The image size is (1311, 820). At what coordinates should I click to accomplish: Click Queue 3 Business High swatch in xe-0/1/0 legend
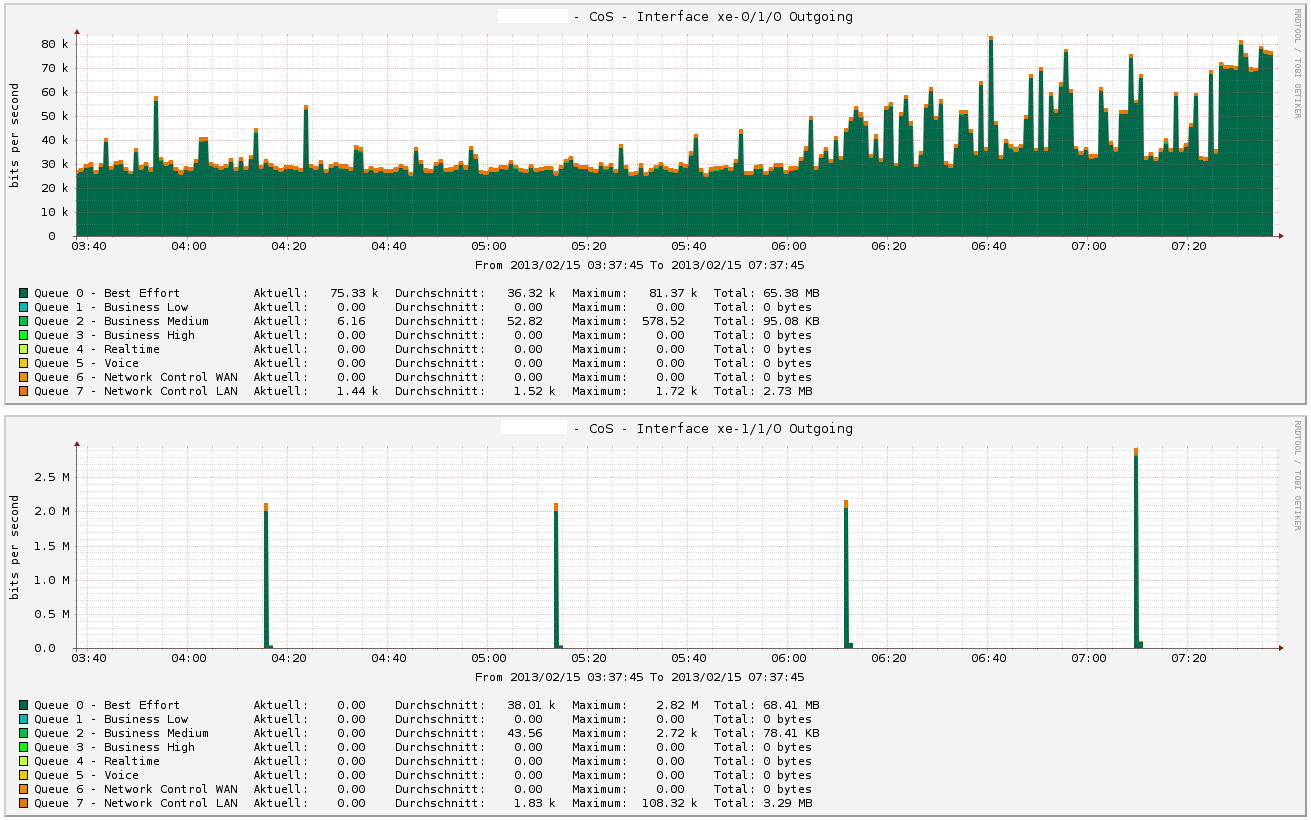click(x=23, y=335)
